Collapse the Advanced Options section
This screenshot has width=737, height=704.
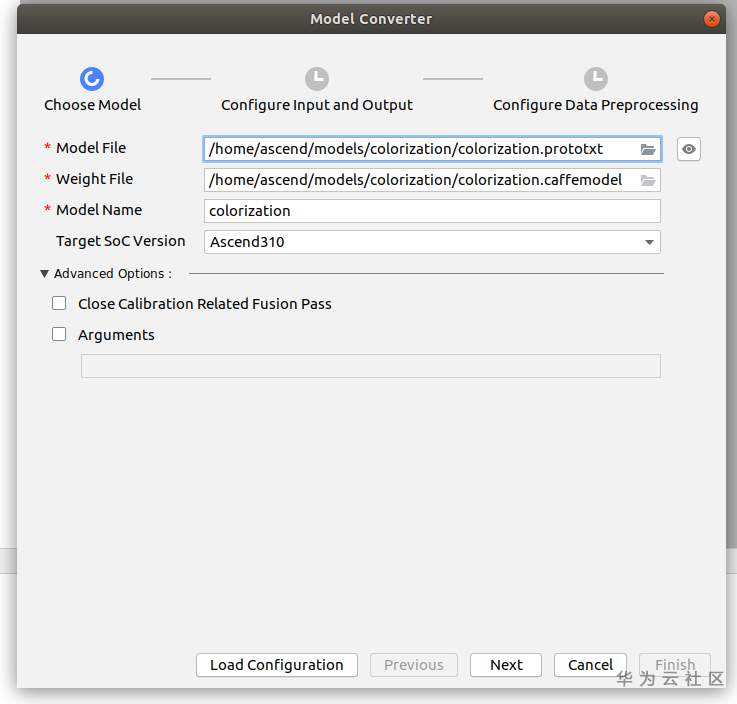[x=45, y=273]
